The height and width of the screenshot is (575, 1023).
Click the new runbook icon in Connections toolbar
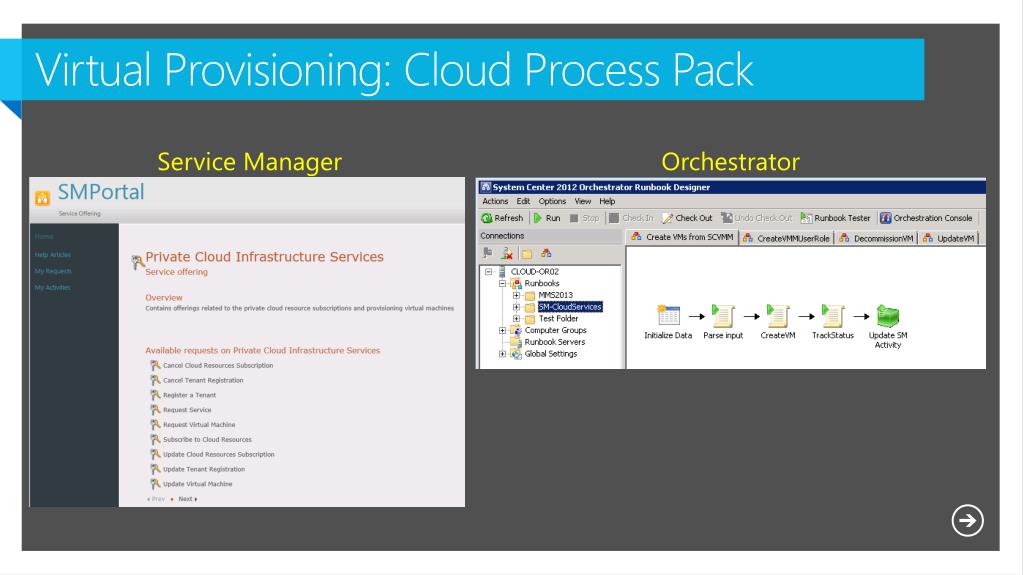click(546, 253)
